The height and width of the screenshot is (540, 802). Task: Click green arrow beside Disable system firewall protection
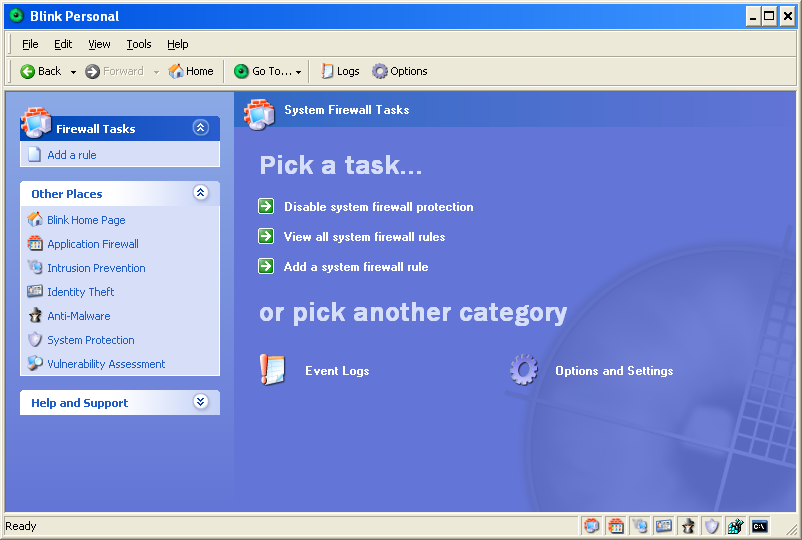266,206
